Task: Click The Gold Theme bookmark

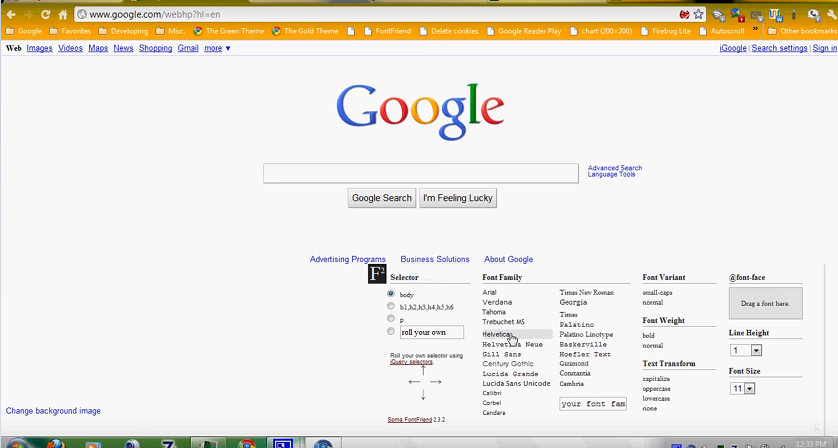Action: coord(305,31)
